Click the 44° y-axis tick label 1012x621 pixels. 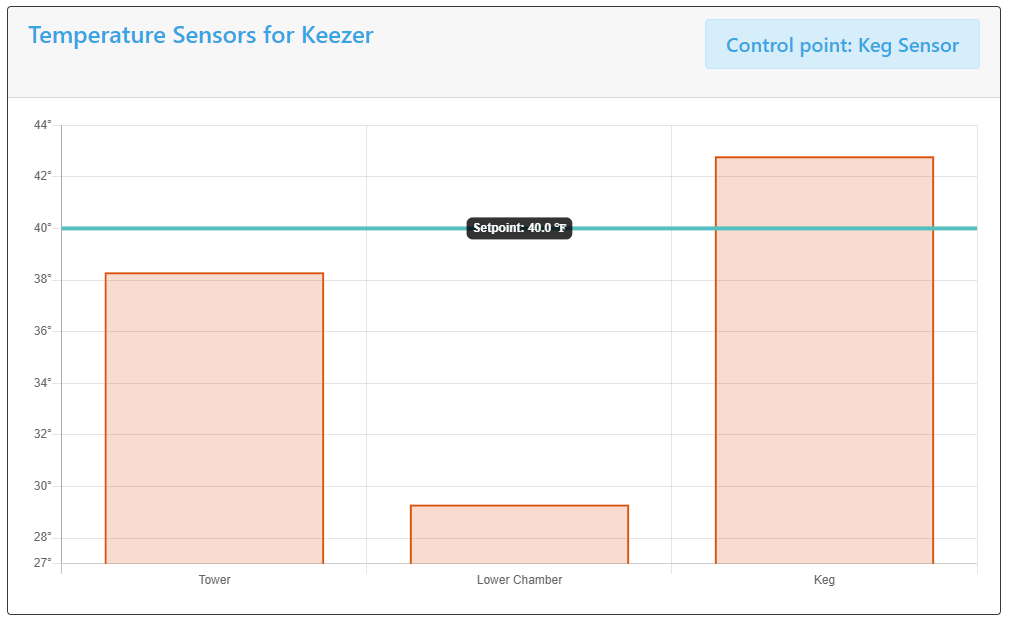pyautogui.click(x=43, y=125)
